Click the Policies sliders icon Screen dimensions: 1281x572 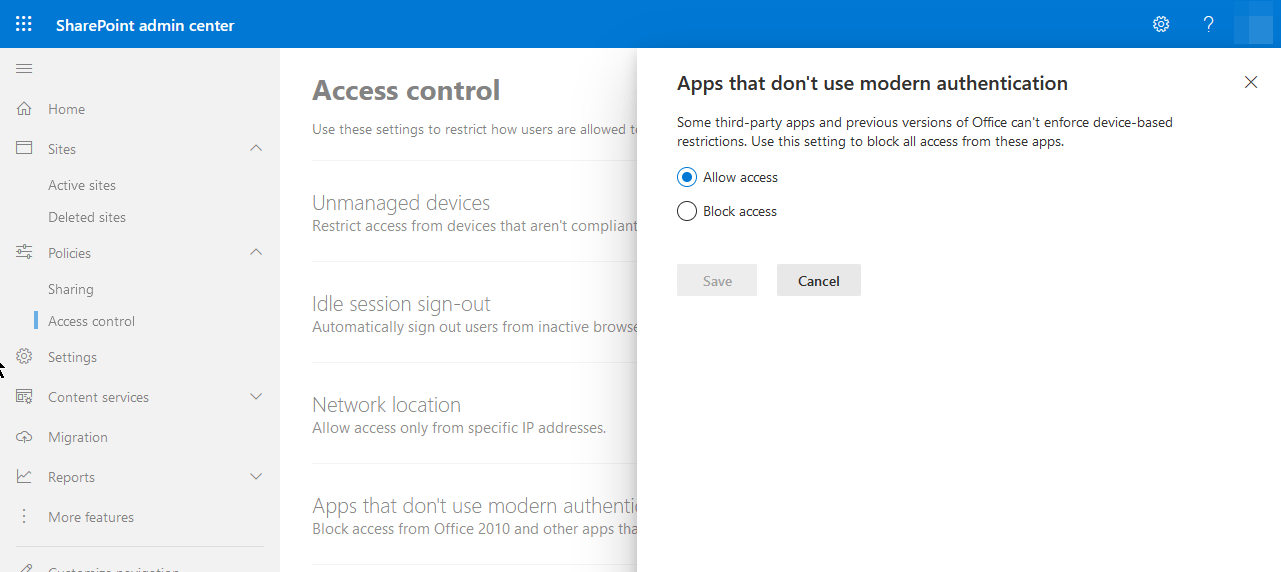[x=25, y=253]
